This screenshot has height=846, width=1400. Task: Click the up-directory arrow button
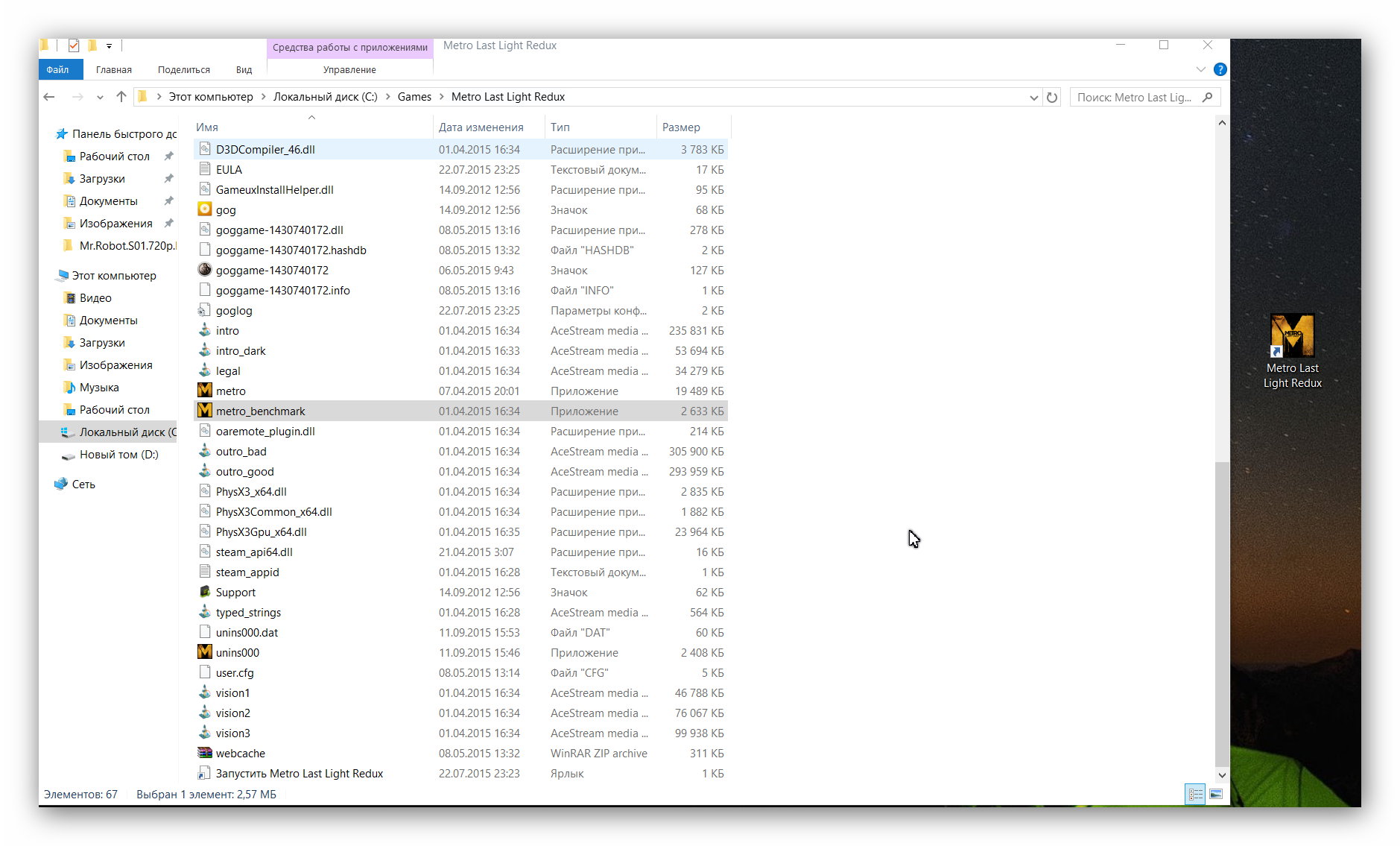[x=121, y=97]
